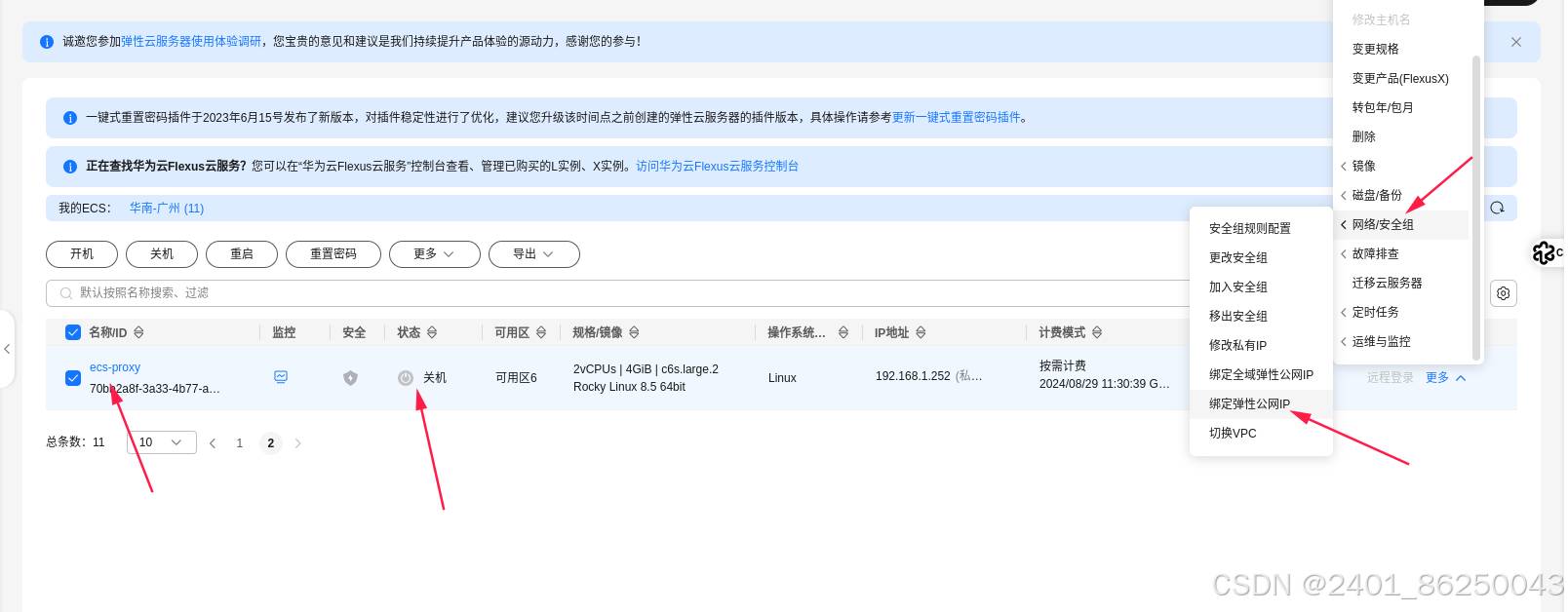Click the 重启 restart button
1568x612 pixels.
[242, 254]
